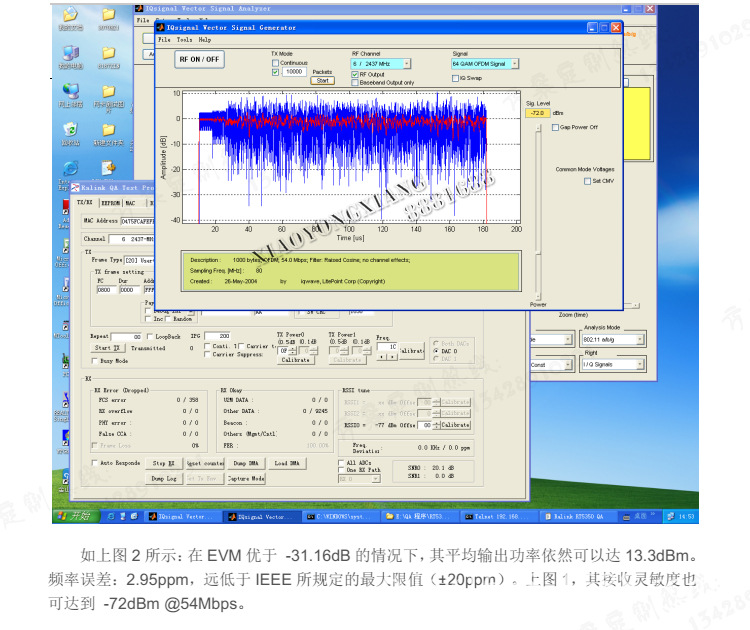Click the Load DMA button
750x630 pixels.
tap(287, 464)
